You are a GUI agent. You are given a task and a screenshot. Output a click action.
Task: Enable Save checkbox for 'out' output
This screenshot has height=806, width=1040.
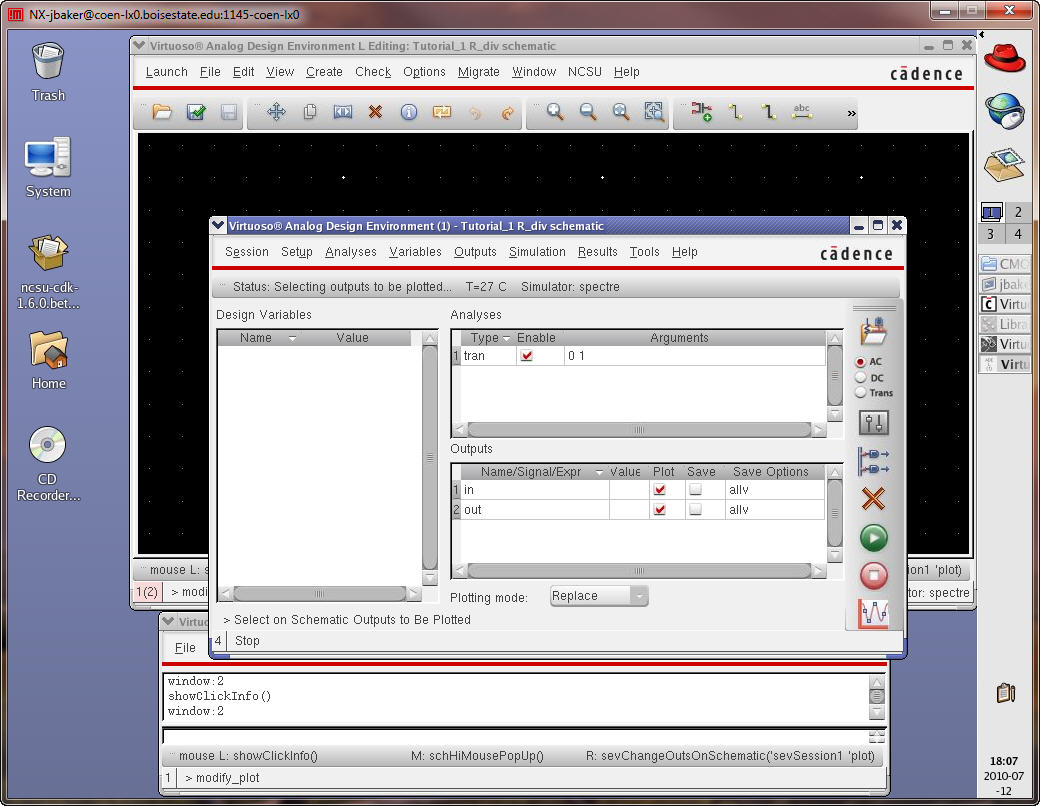coord(695,509)
